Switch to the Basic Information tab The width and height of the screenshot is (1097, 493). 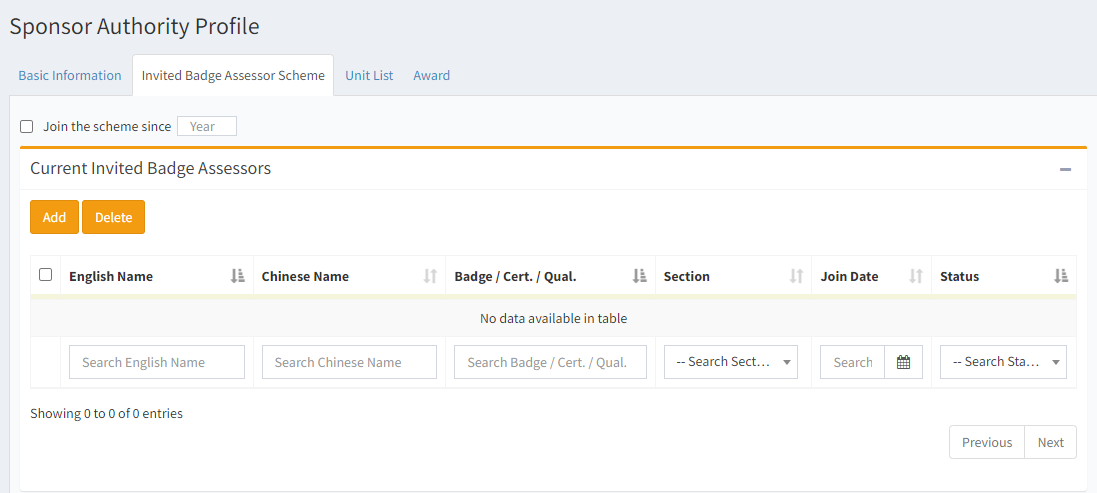[x=70, y=75]
